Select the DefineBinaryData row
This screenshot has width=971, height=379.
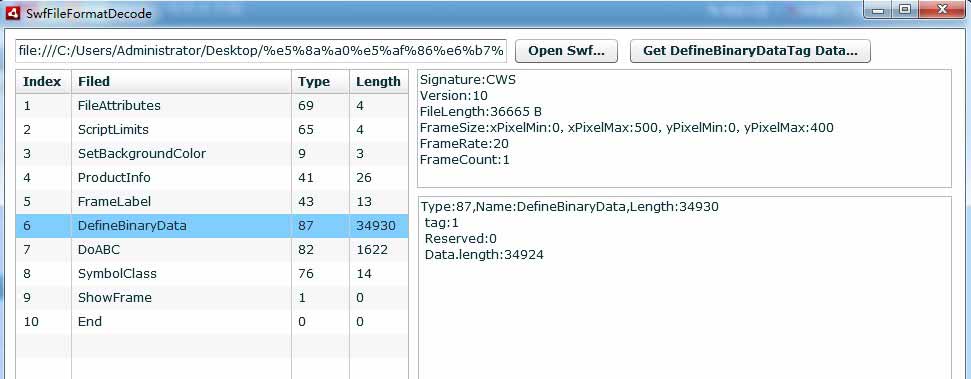(x=212, y=226)
